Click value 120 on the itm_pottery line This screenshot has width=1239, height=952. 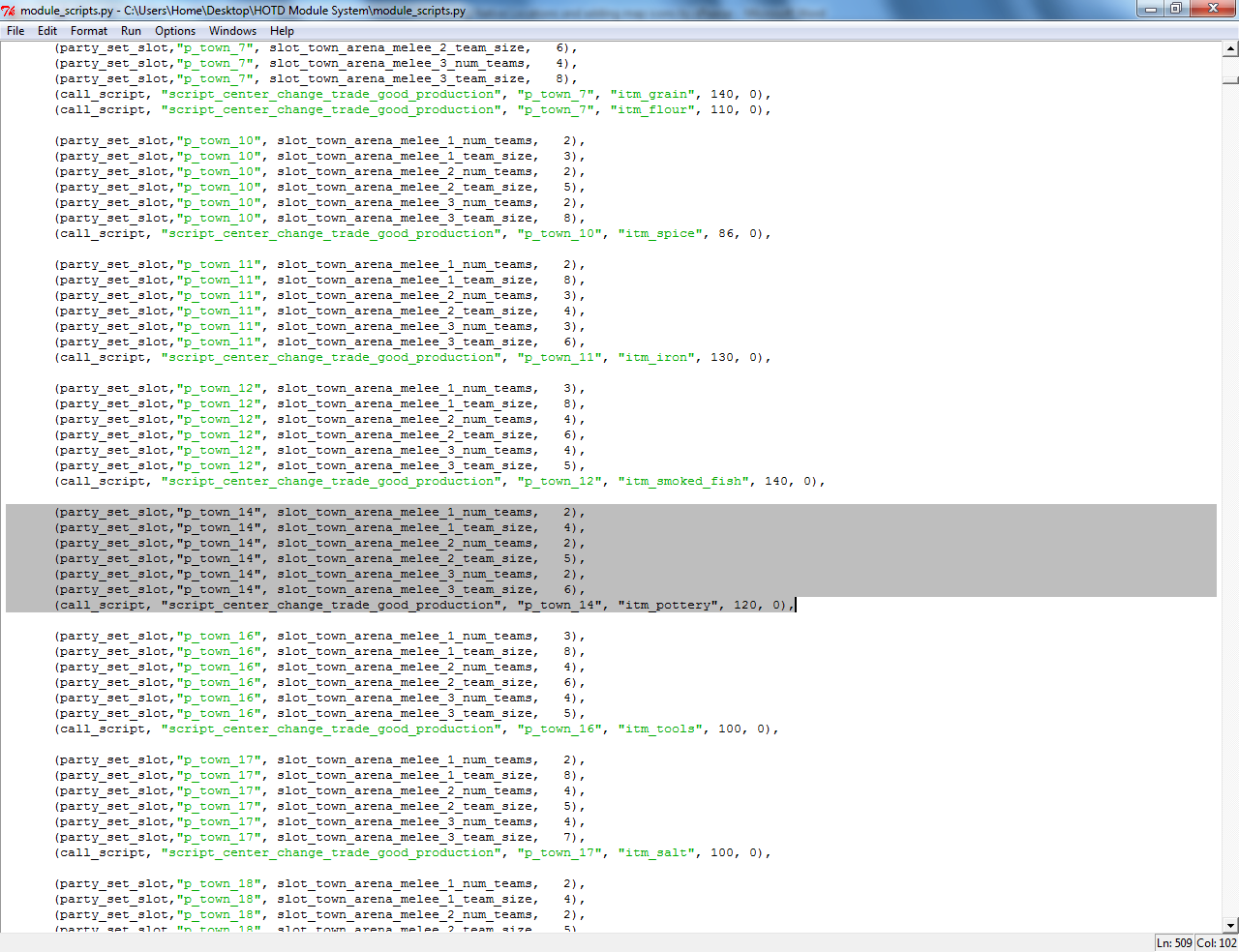pos(745,606)
